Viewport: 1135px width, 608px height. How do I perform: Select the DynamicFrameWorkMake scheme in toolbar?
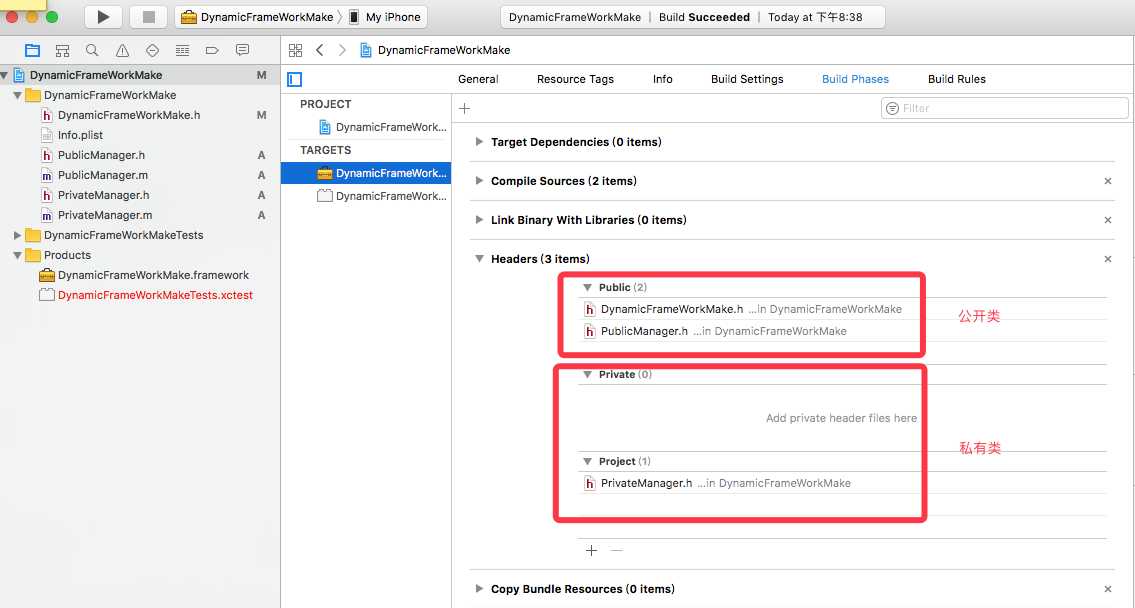(258, 17)
